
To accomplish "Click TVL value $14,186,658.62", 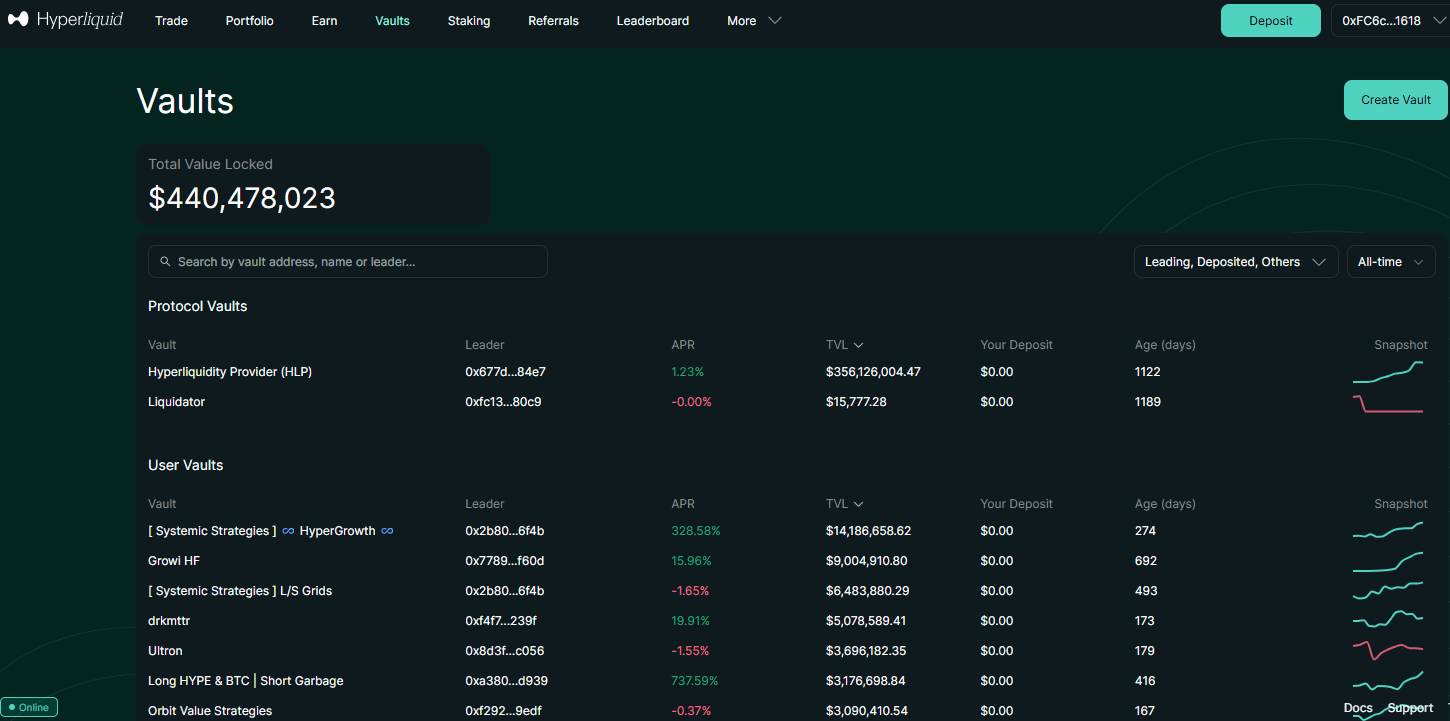I will 869,531.
